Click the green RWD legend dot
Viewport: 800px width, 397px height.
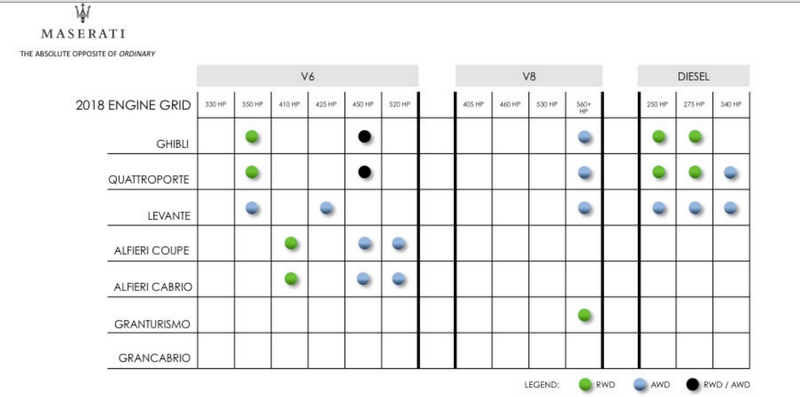coord(586,384)
